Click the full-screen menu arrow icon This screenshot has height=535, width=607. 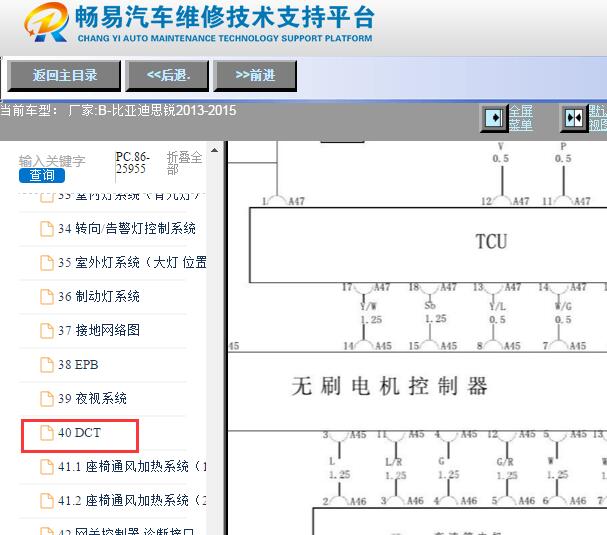pyautogui.click(x=494, y=117)
